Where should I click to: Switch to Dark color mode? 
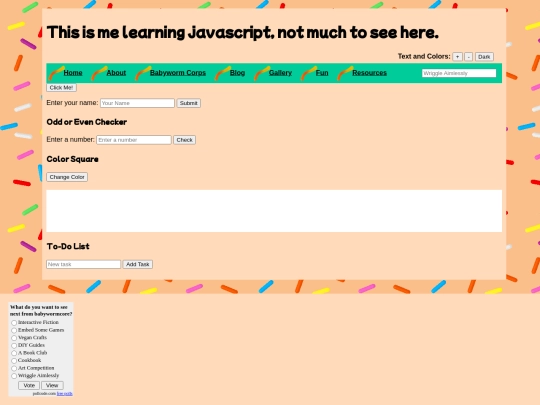pyautogui.click(x=484, y=57)
